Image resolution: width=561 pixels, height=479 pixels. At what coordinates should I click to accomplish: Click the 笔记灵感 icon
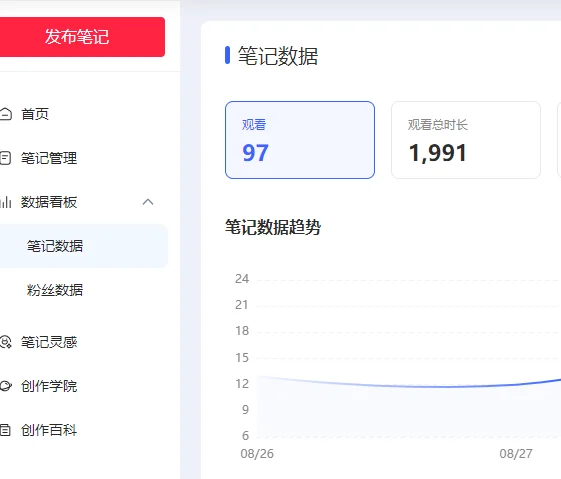pos(5,342)
